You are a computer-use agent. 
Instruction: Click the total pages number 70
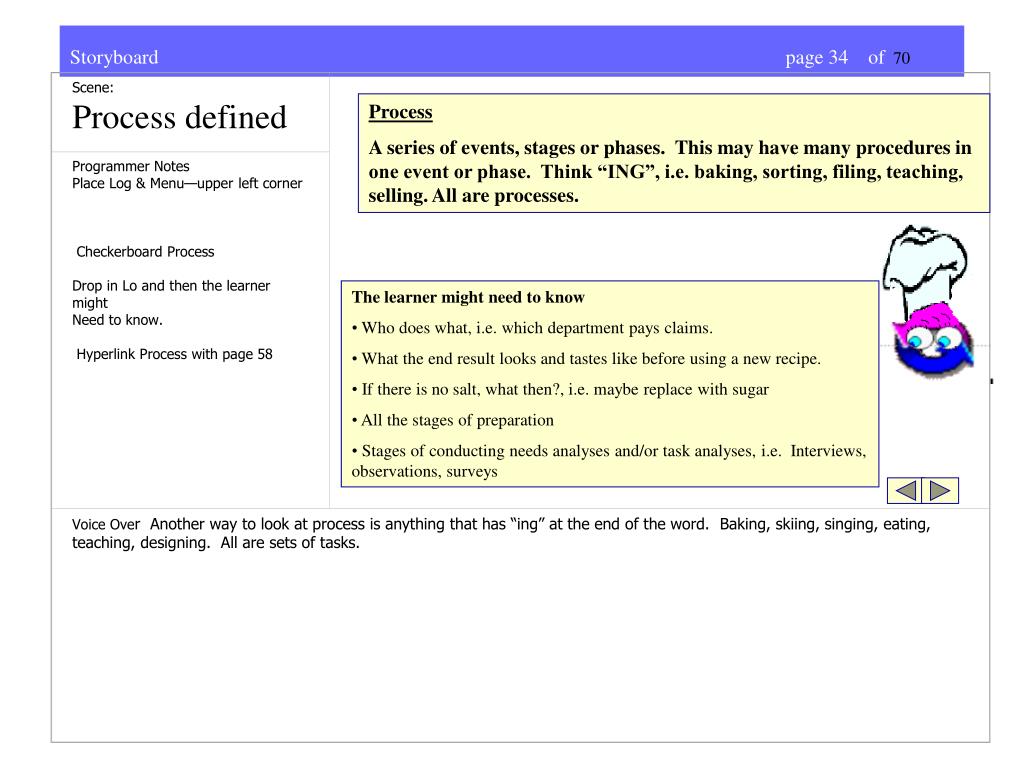(x=901, y=58)
